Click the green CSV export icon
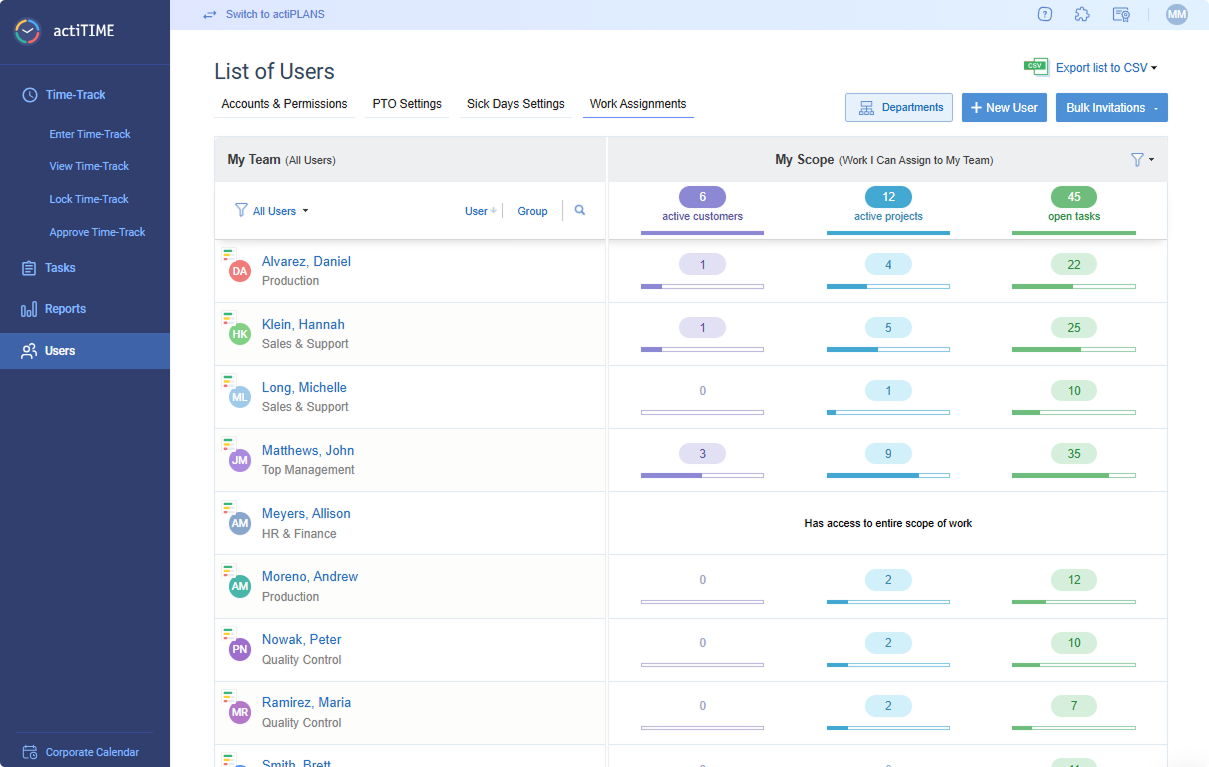The image size is (1209, 767). click(x=1037, y=66)
